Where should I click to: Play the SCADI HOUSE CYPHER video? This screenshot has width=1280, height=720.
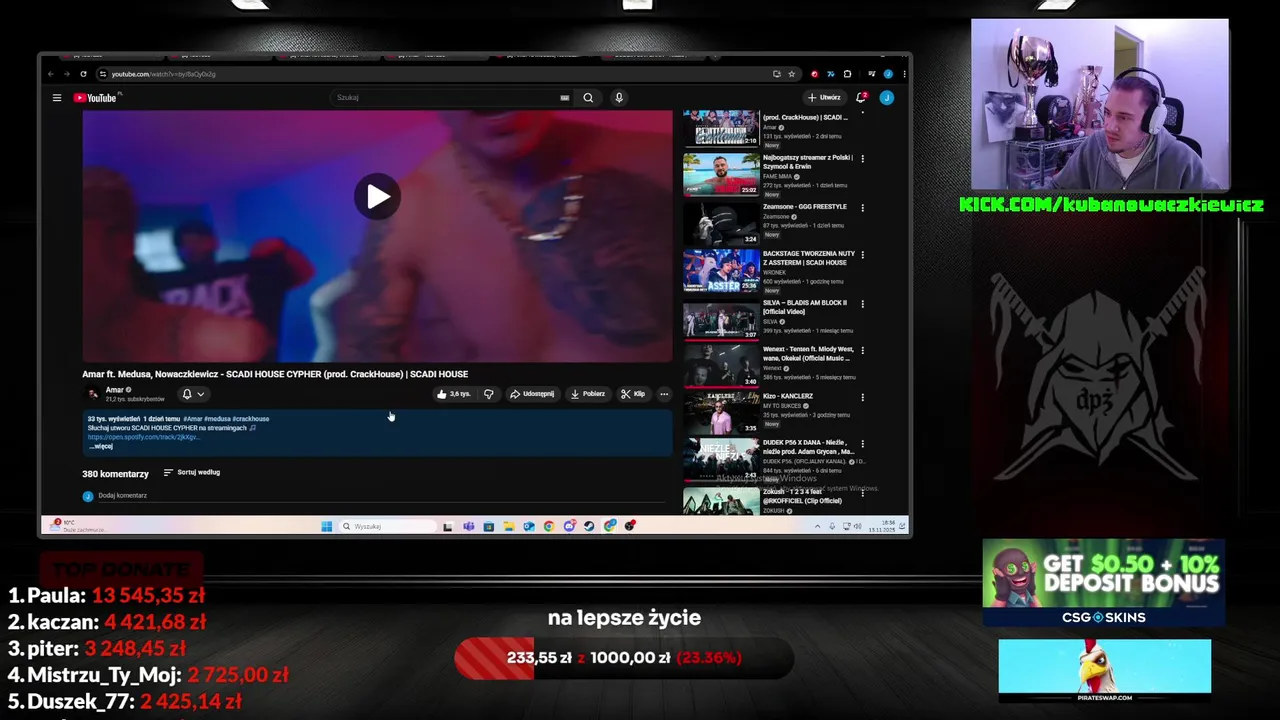pos(377,197)
